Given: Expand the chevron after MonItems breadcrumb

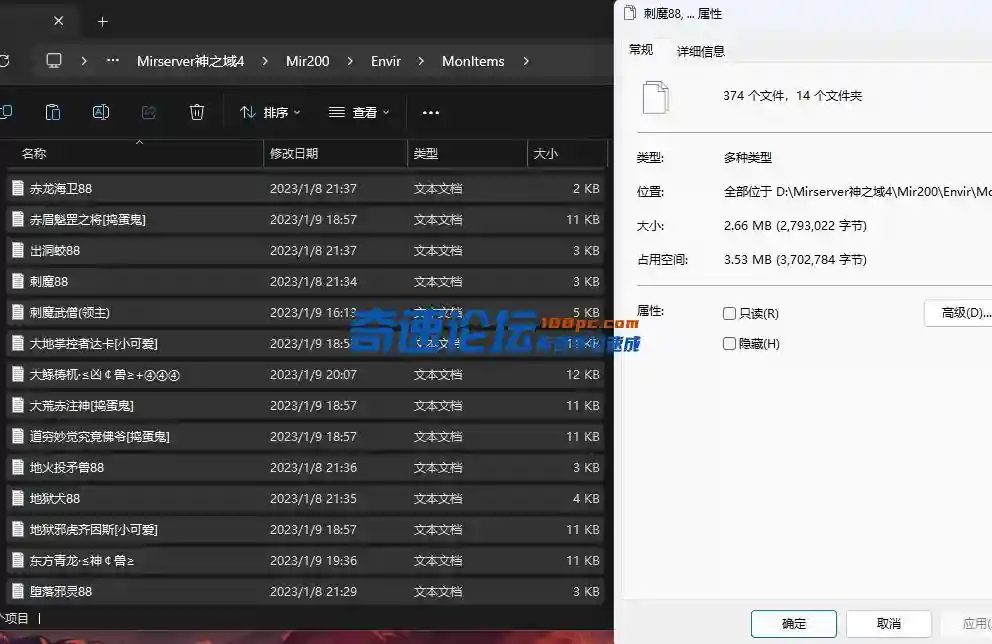Looking at the screenshot, I should tap(526, 61).
